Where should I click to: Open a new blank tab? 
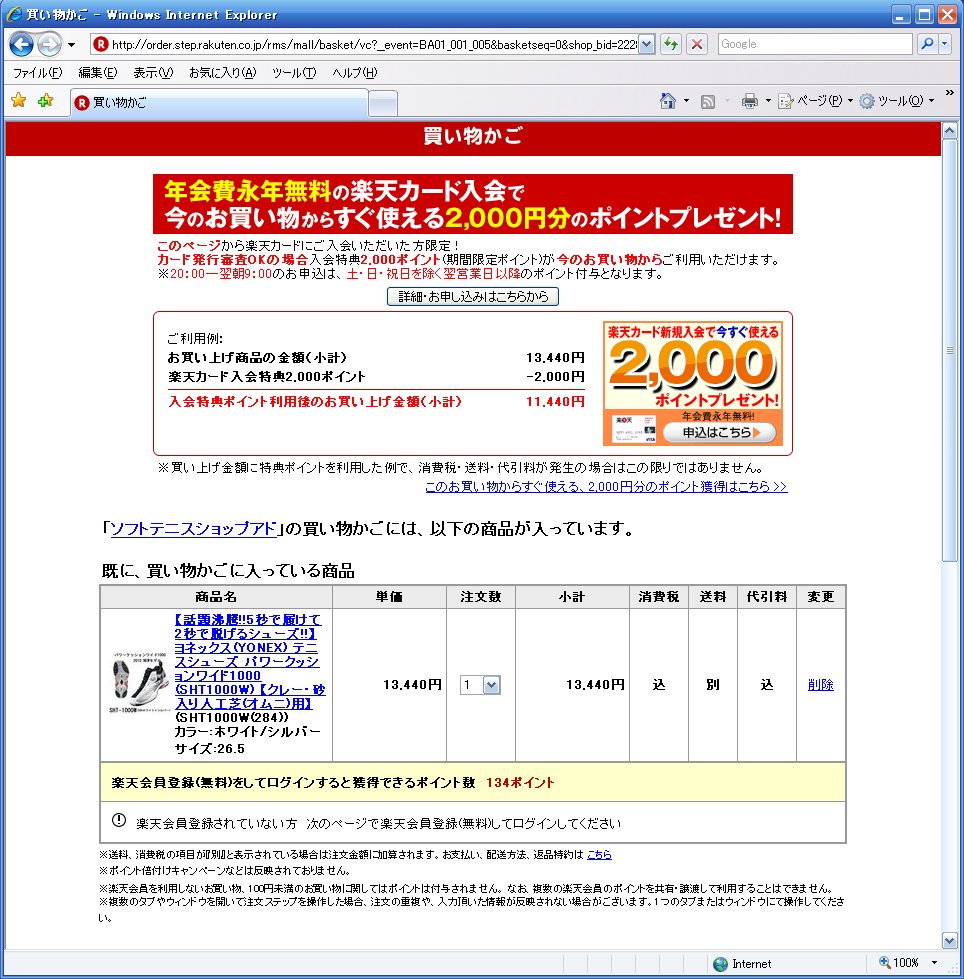click(x=383, y=103)
